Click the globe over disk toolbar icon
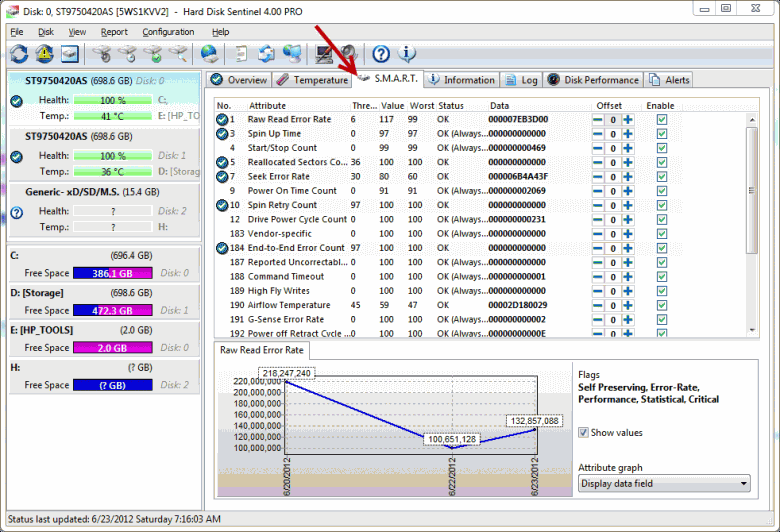 coord(209,53)
